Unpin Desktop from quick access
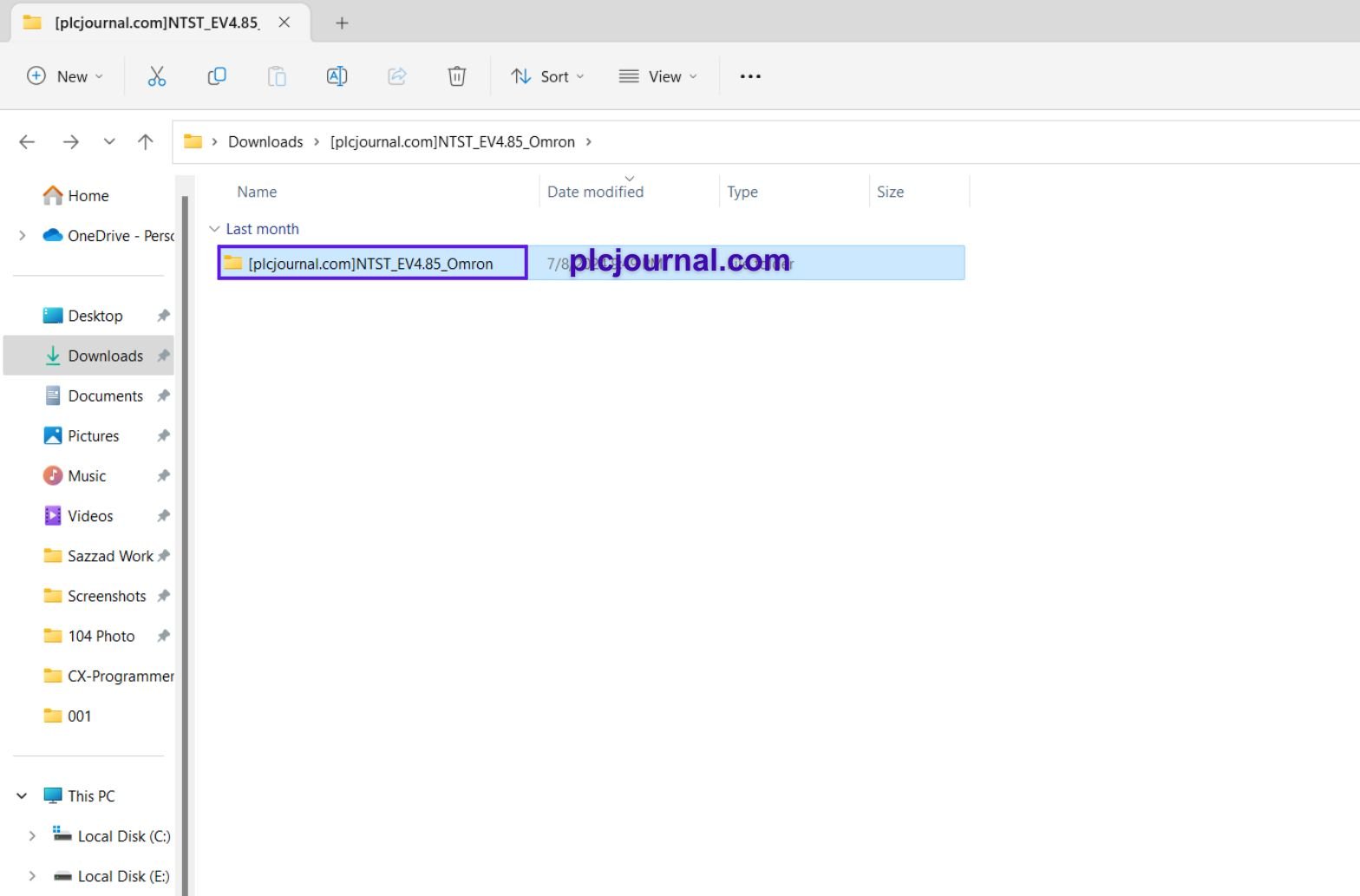Screen dimensions: 1360x896 pos(163,316)
